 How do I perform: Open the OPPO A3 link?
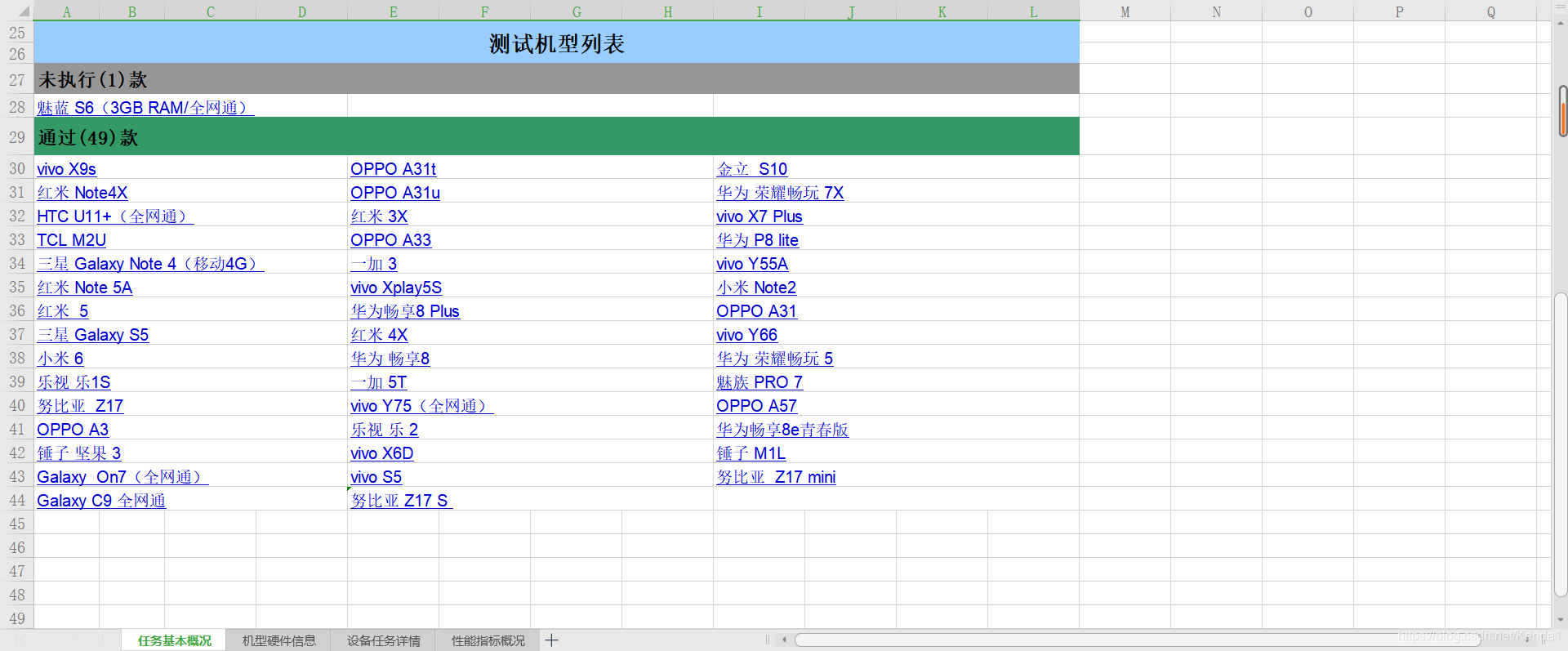[x=73, y=430]
